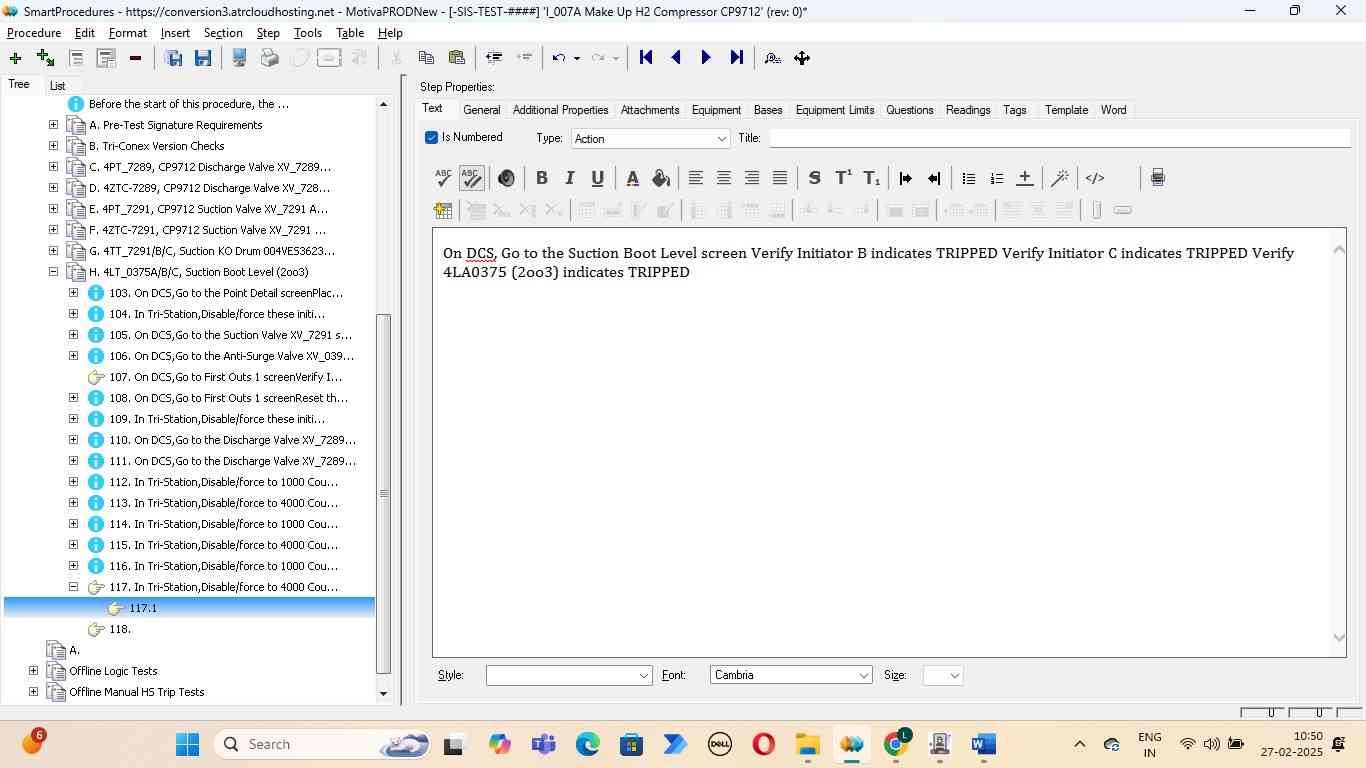Screen dimensions: 1366x768
Task: Center align text in editor
Action: click(x=724, y=178)
